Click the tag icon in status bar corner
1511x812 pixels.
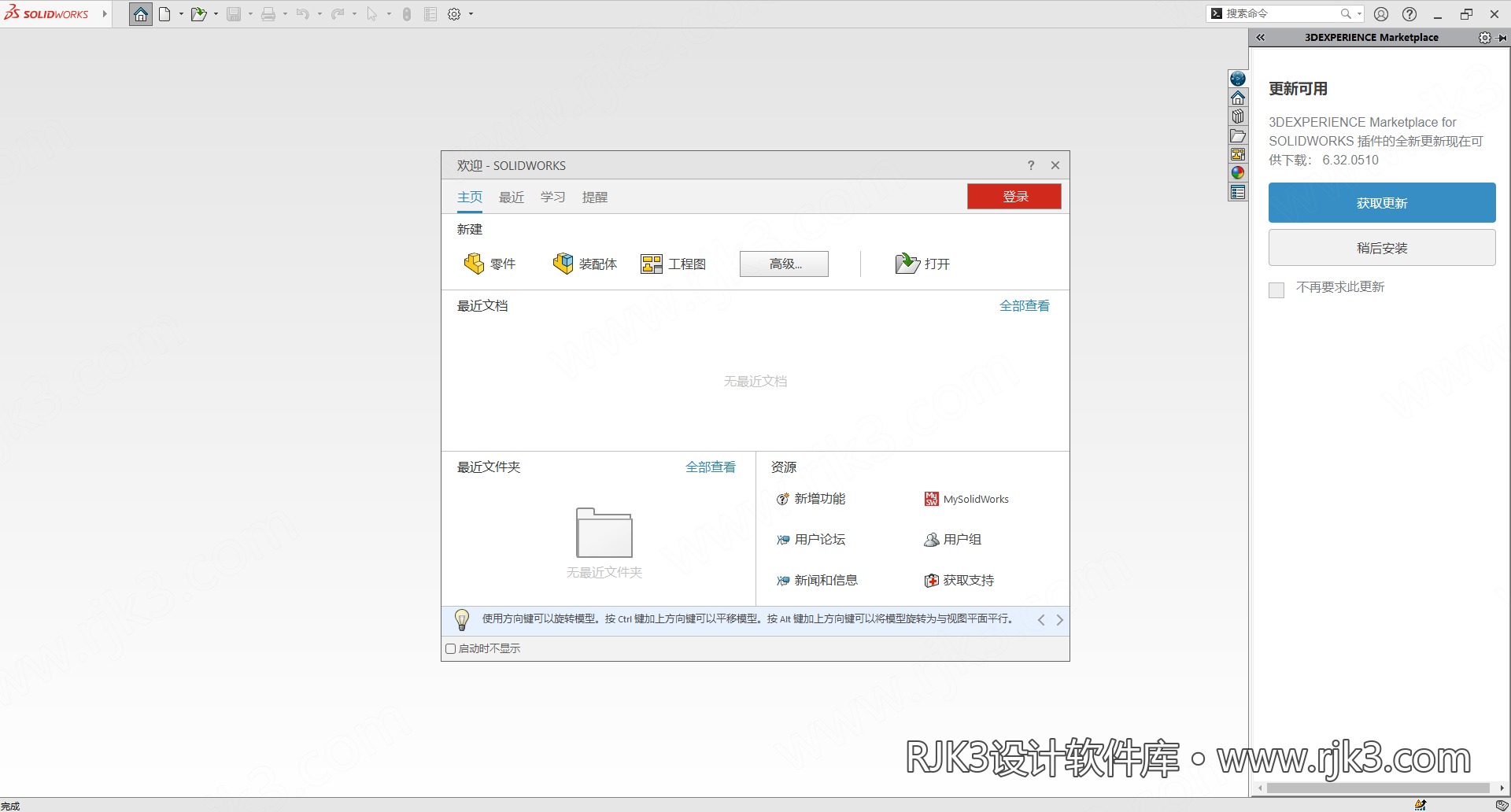pyautogui.click(x=1502, y=805)
